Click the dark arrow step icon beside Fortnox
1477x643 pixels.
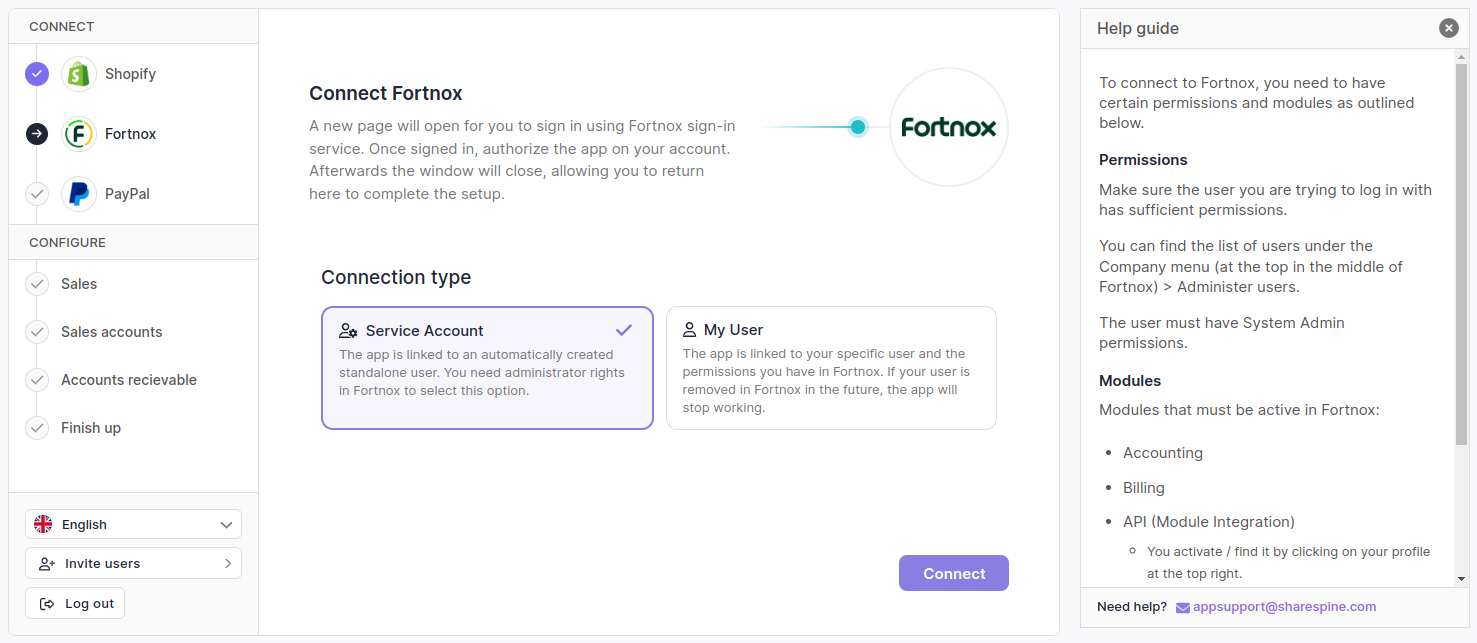pos(37,134)
